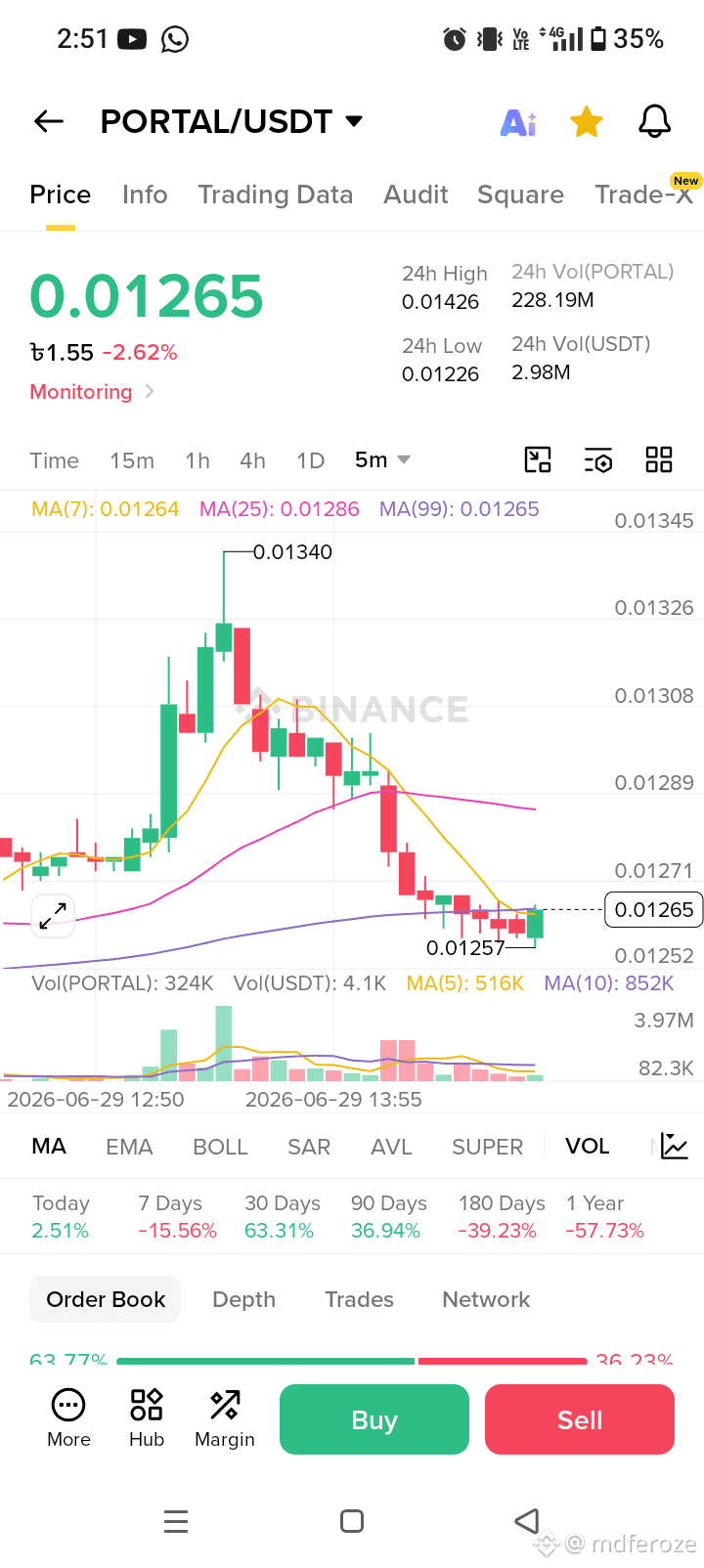The image size is (704, 1568).
Task: Switch to the Depth tab
Action: tap(243, 1299)
